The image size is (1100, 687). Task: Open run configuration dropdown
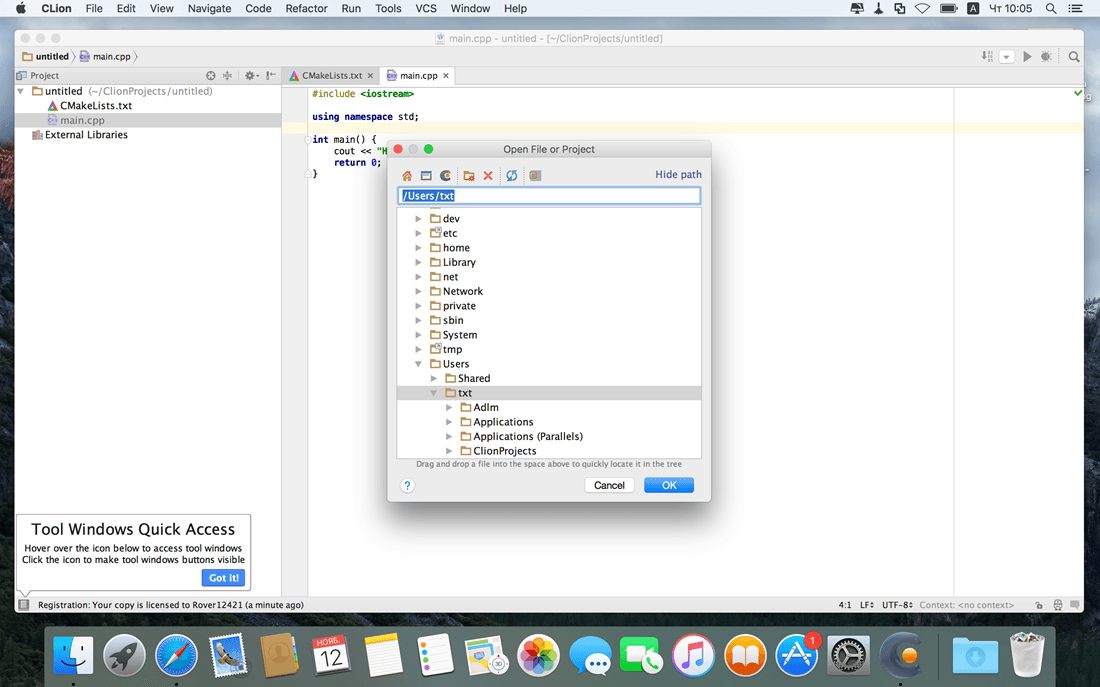click(1007, 57)
